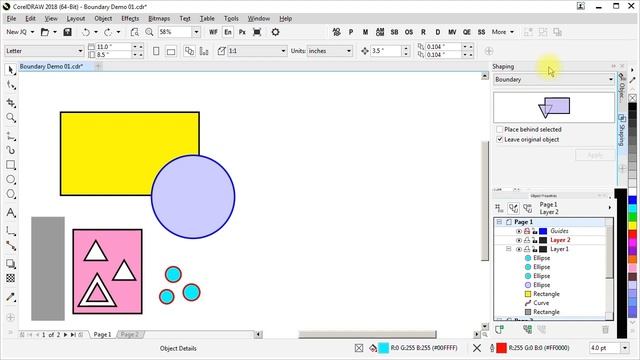This screenshot has width=640, height=360.
Task: Open the 1:1 drawing scale dropdown
Action: 283,51
